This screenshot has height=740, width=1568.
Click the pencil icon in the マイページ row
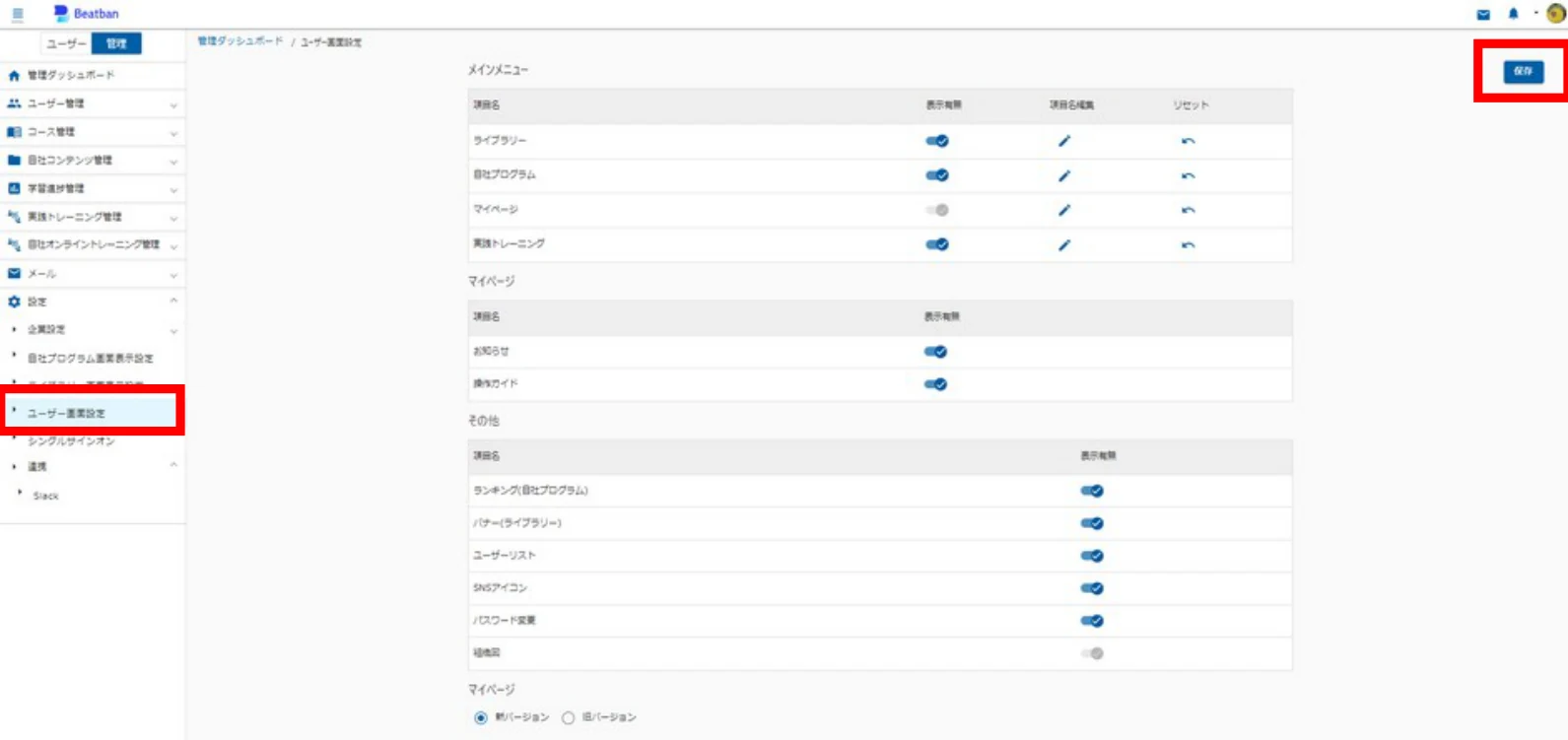(1064, 210)
